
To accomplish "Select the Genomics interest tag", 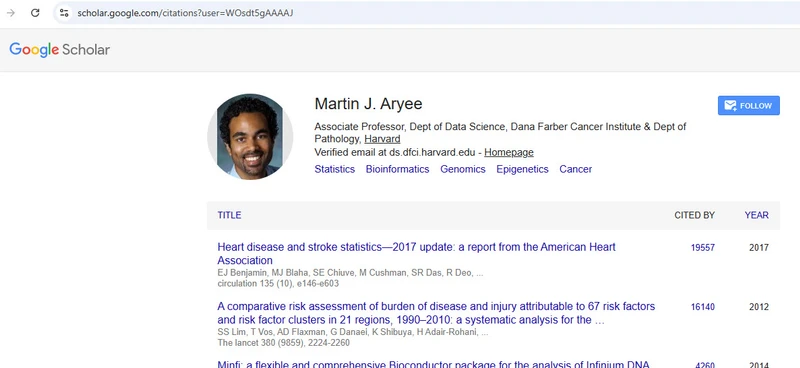I will point(463,169).
